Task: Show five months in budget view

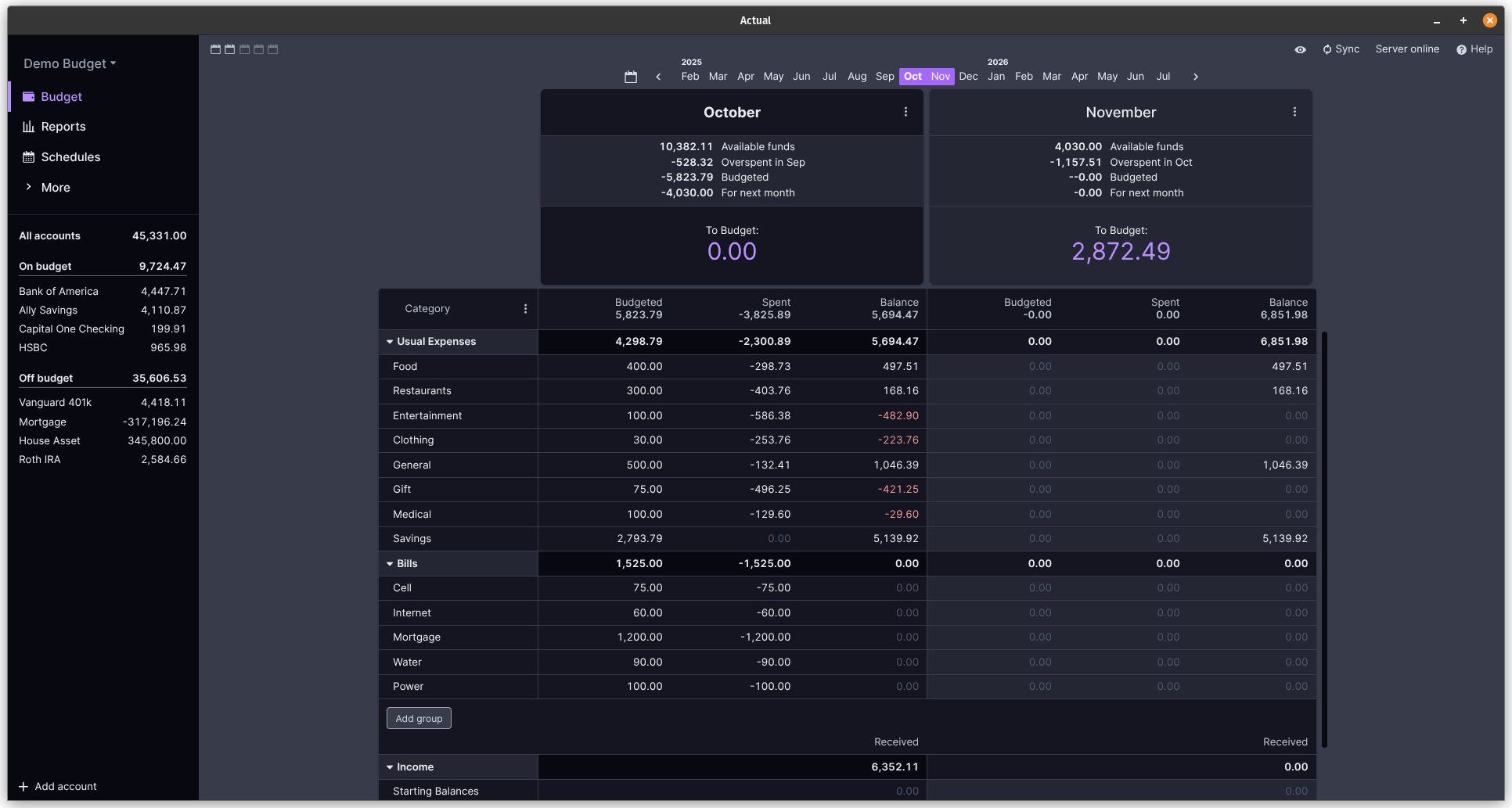Action: 273,49
